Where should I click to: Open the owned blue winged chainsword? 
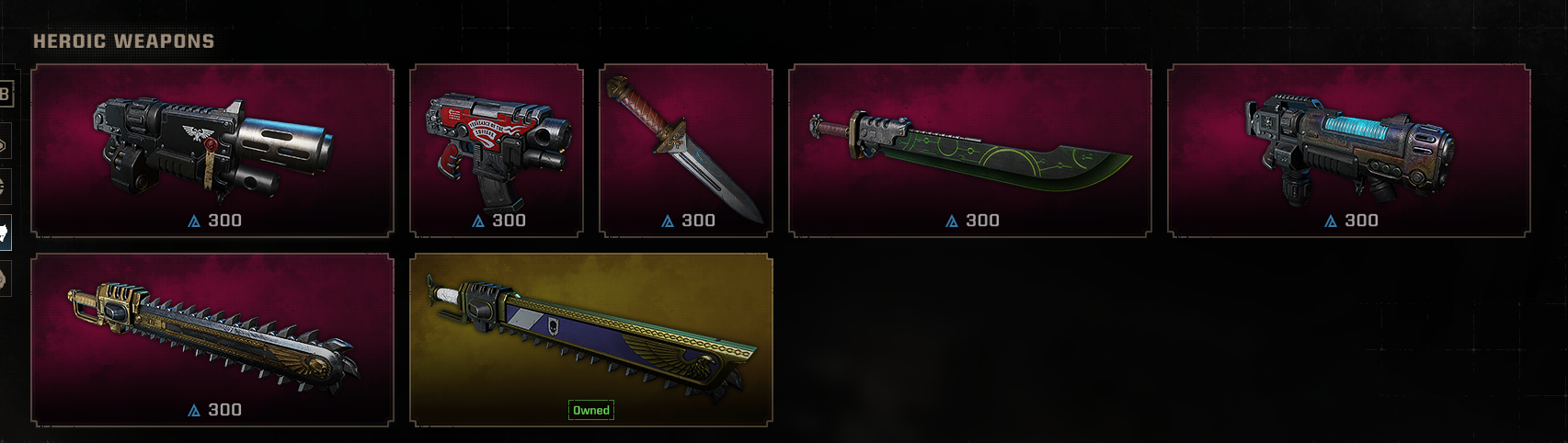(591, 340)
